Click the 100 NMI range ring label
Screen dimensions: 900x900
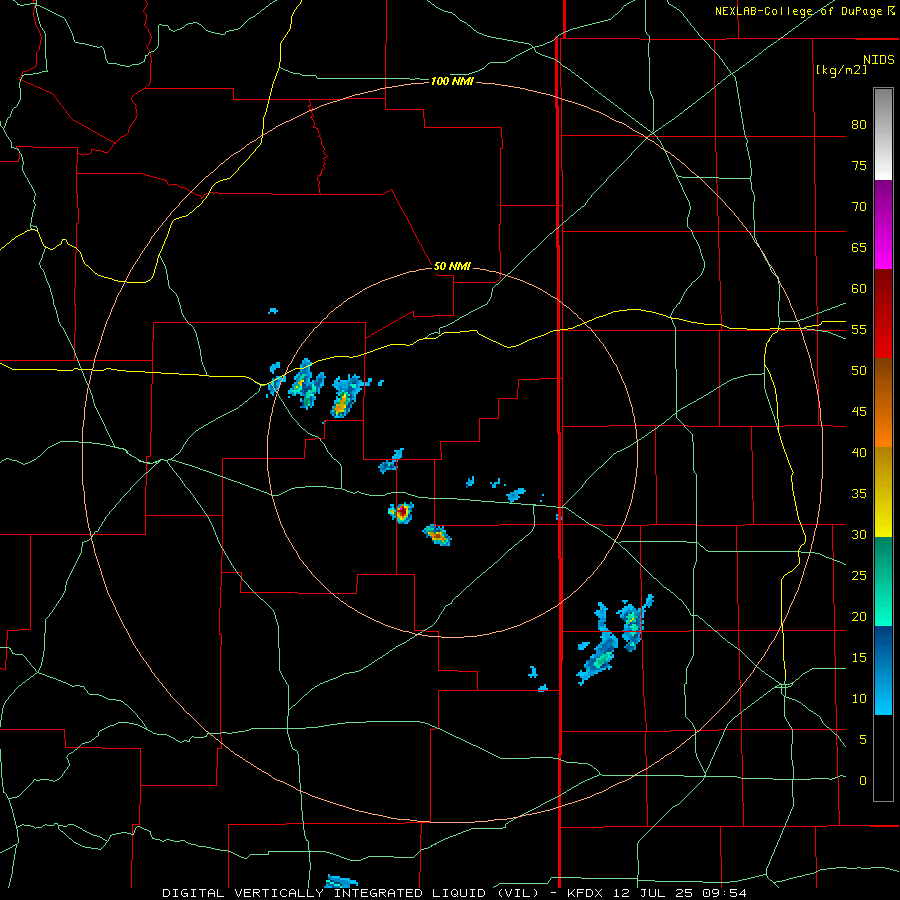(x=452, y=82)
